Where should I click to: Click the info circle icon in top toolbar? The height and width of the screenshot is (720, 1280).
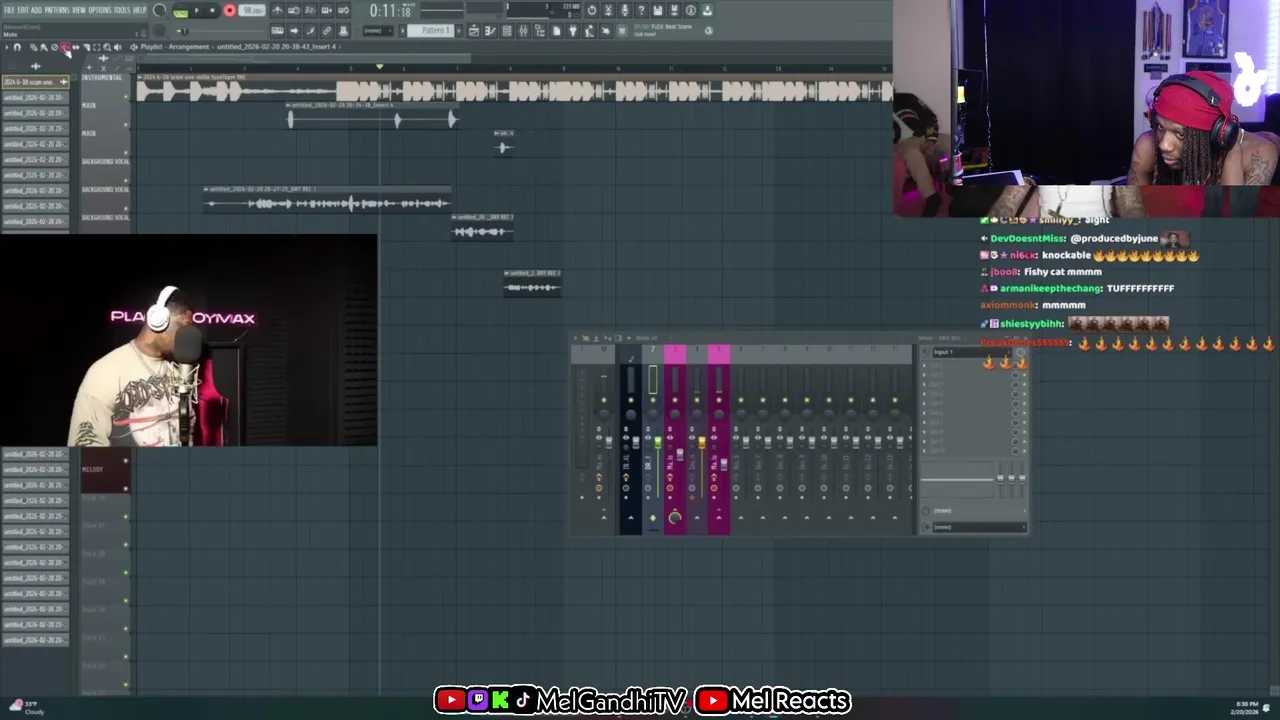690,10
